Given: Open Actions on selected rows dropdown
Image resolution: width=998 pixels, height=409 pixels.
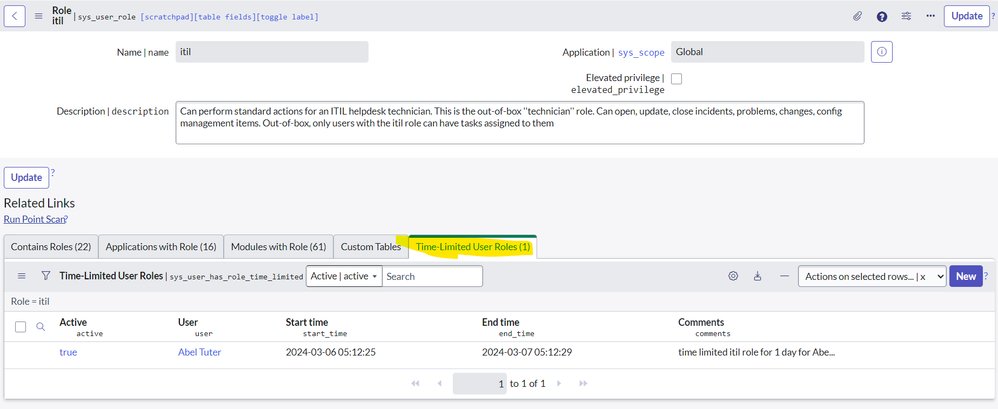Looking at the screenshot, I should tap(872, 276).
